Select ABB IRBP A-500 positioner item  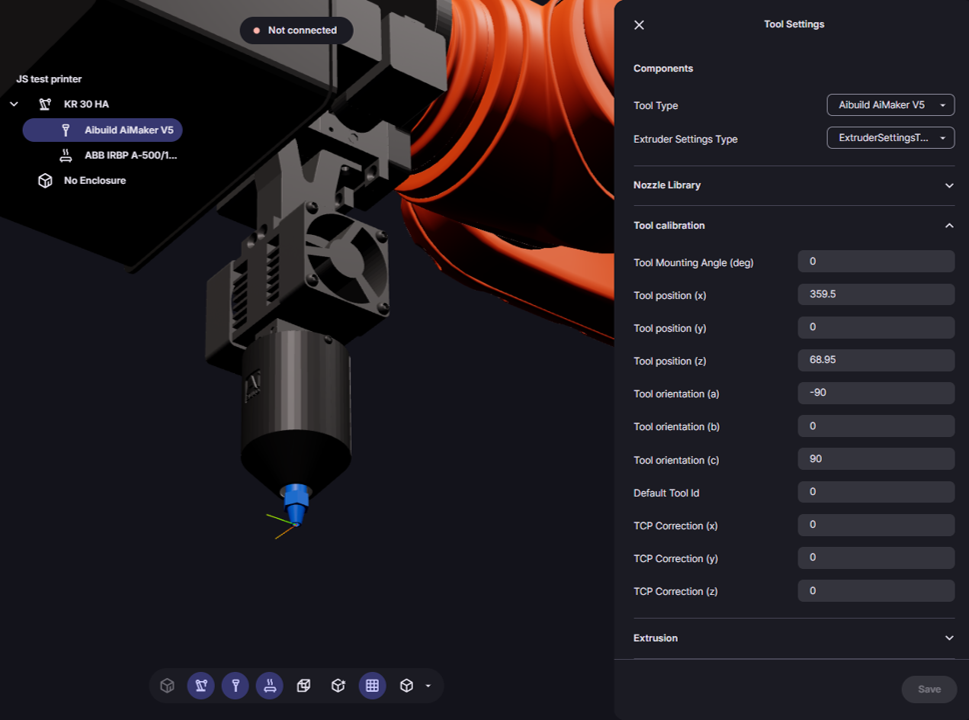click(x=130, y=155)
